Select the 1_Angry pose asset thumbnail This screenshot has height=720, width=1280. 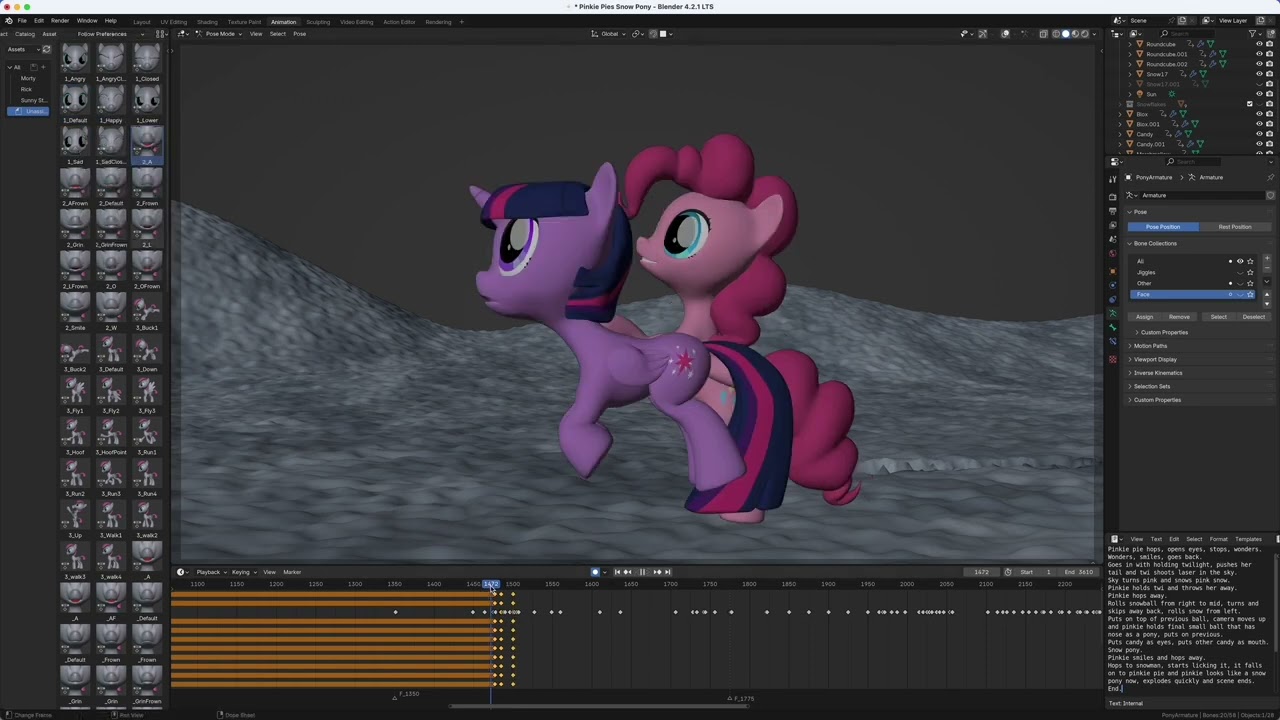[x=75, y=64]
